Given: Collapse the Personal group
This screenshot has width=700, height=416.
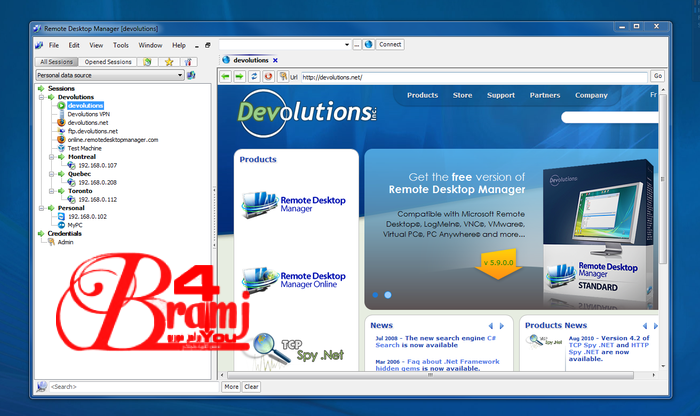Looking at the screenshot, I should 41,208.
